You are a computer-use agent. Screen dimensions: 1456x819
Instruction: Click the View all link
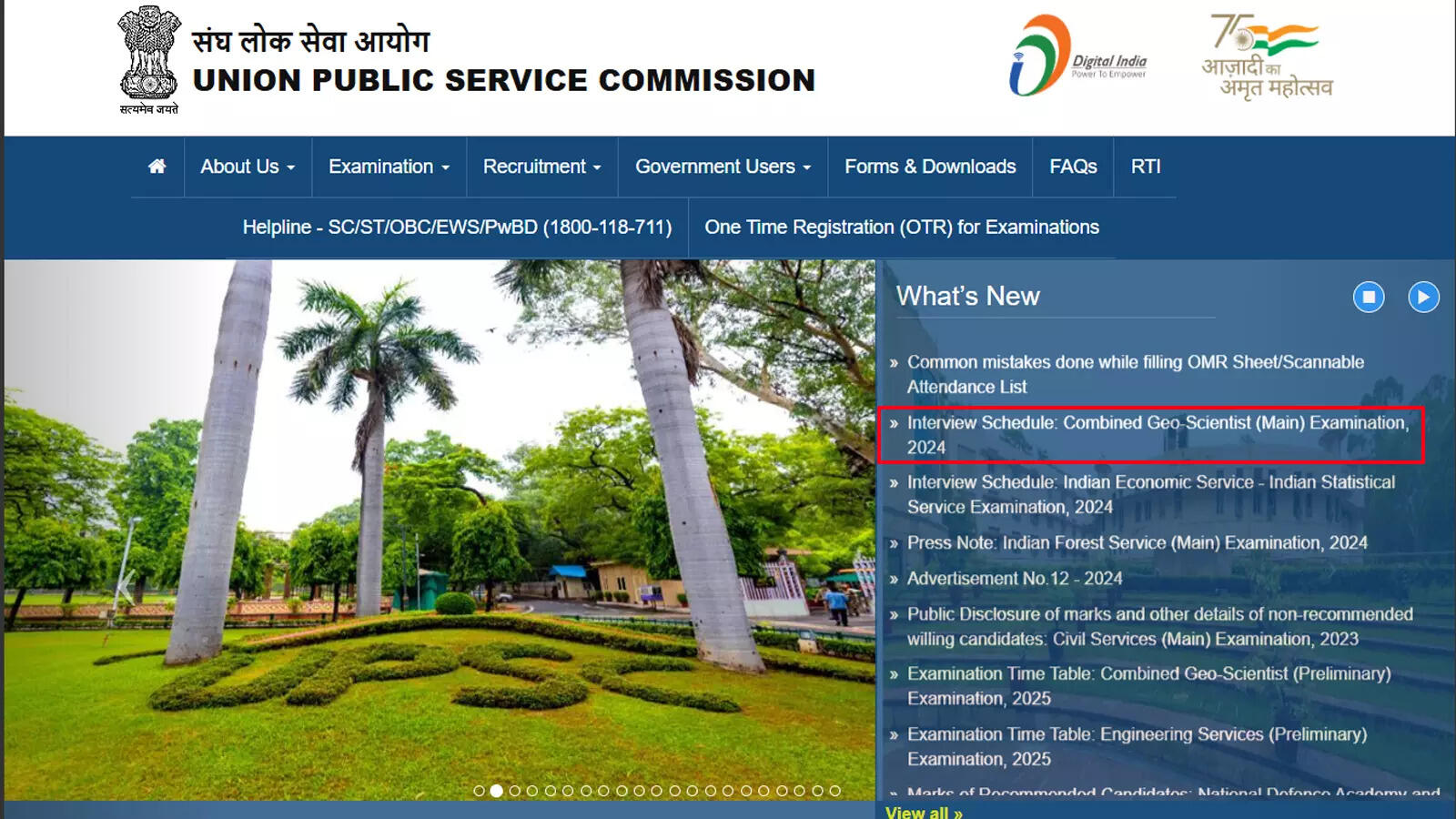[924, 812]
